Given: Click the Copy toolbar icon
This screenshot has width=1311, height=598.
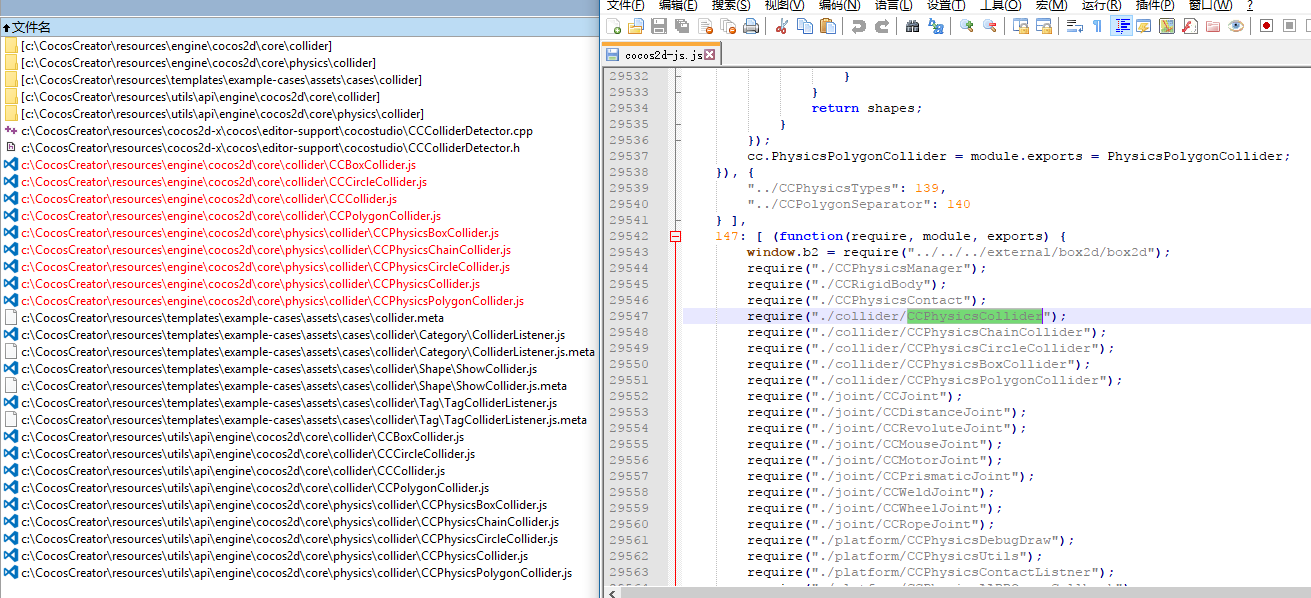Looking at the screenshot, I should [804, 26].
